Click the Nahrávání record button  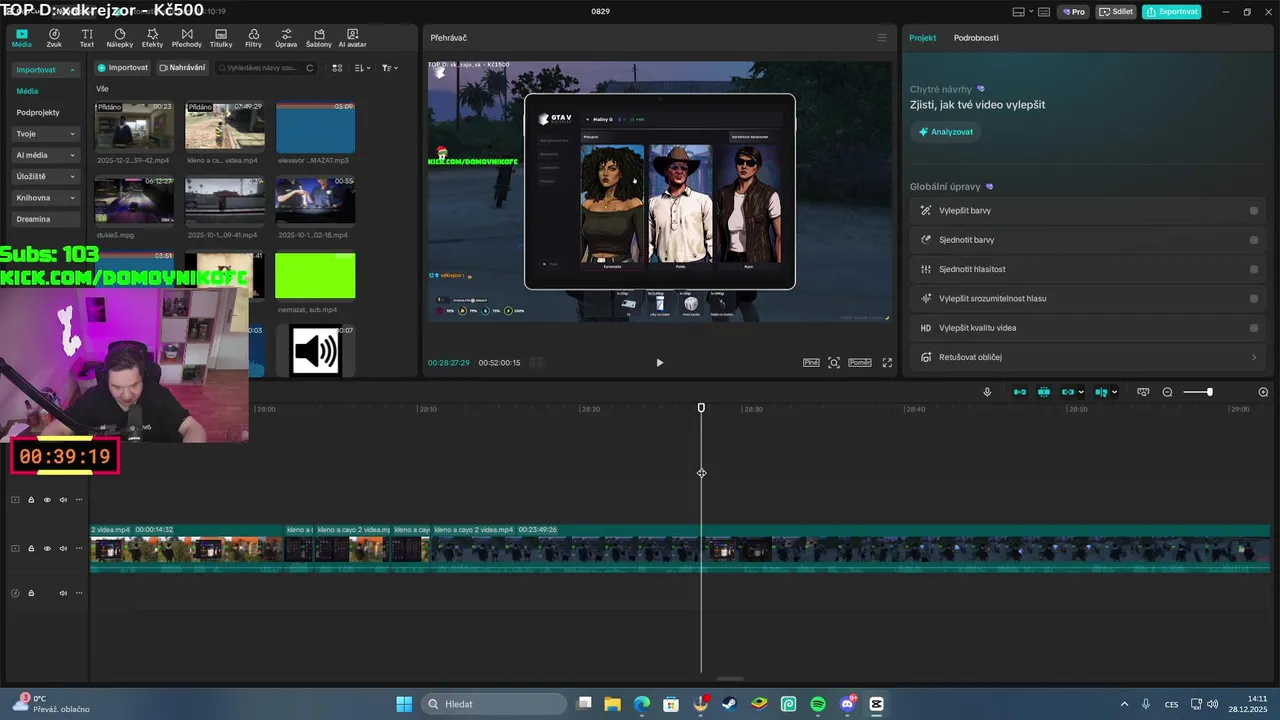click(182, 68)
